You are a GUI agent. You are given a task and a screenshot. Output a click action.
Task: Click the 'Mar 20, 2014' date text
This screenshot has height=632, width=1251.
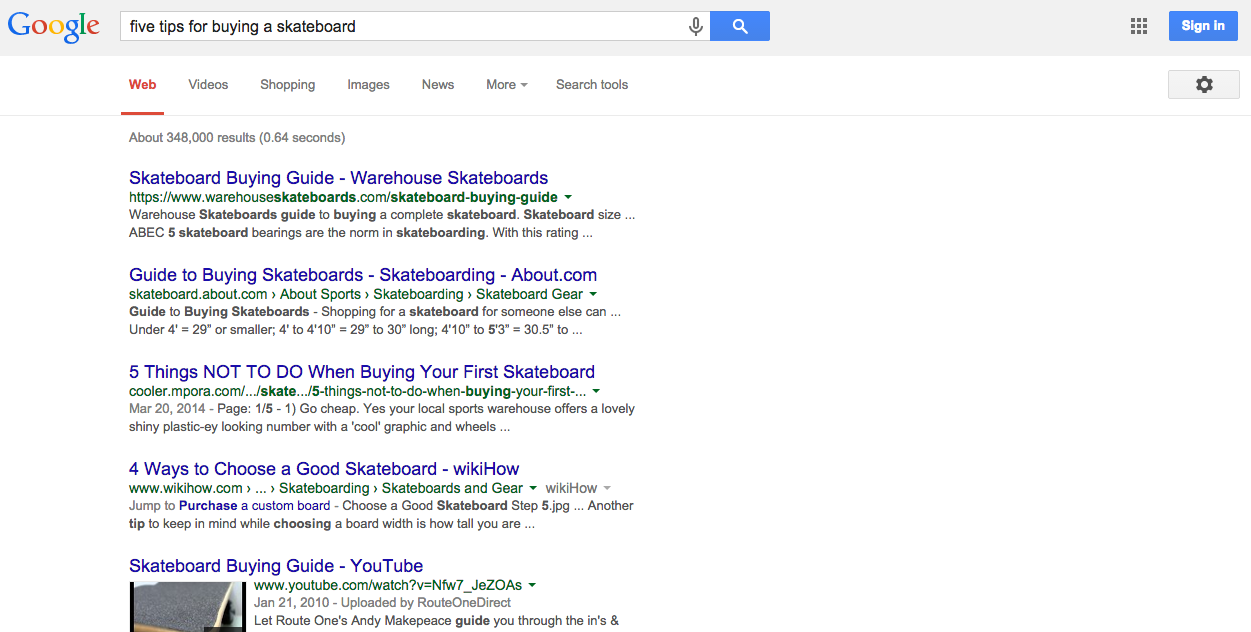pyautogui.click(x=165, y=409)
